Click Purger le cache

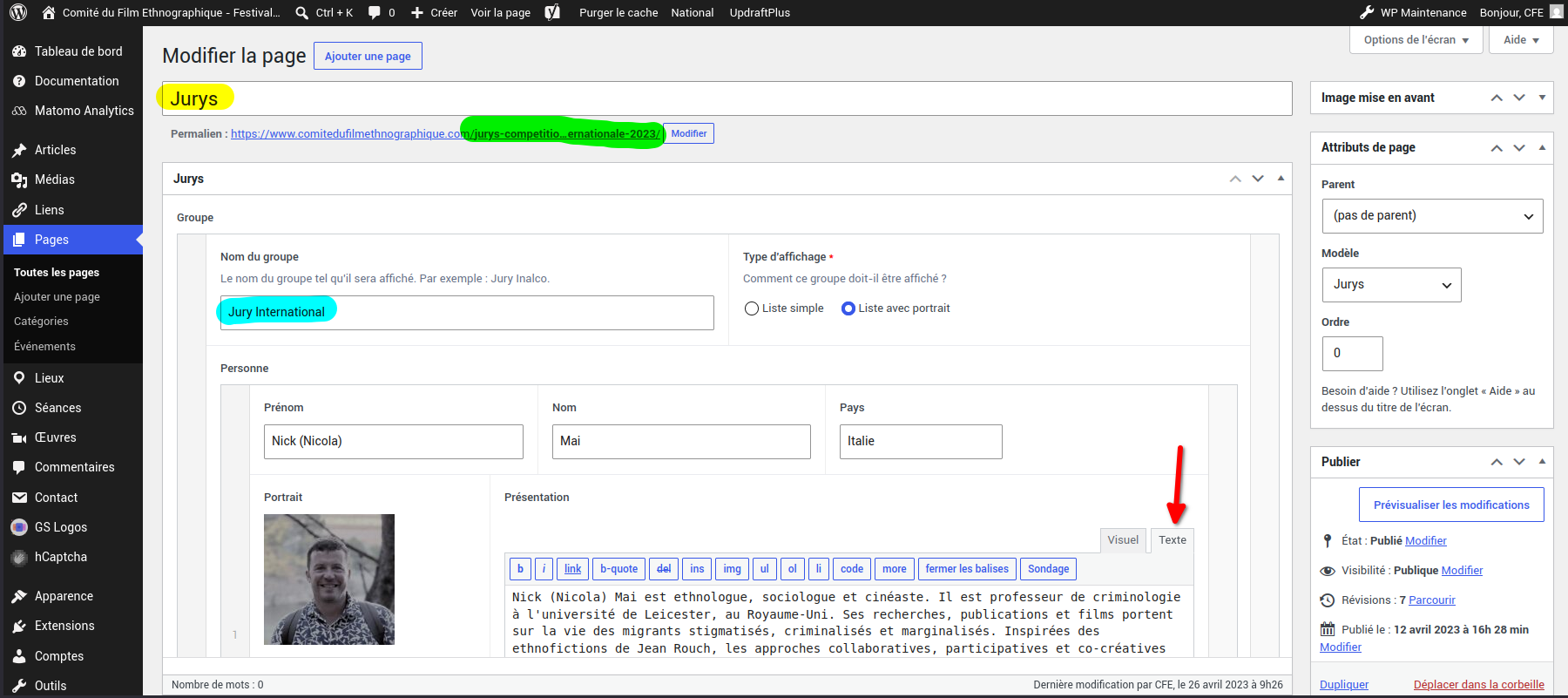point(618,12)
